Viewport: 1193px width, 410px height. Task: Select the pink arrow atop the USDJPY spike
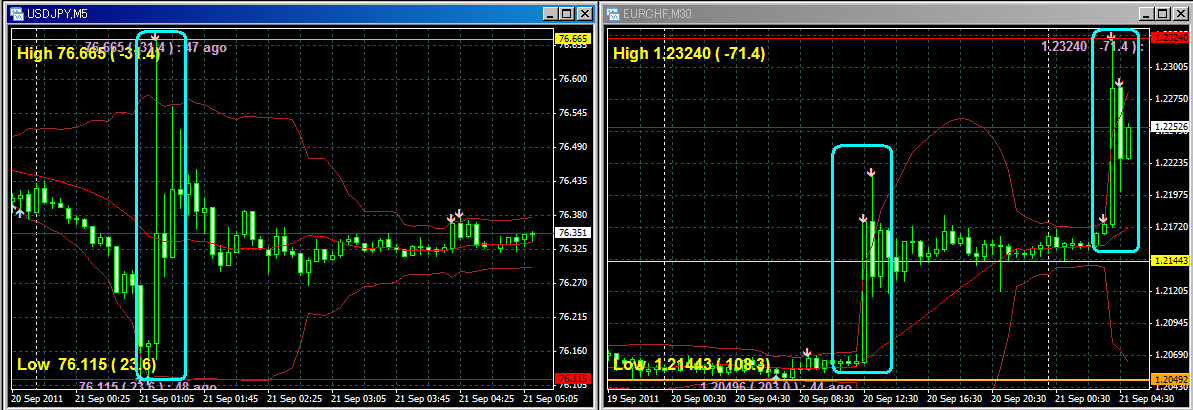(155, 38)
